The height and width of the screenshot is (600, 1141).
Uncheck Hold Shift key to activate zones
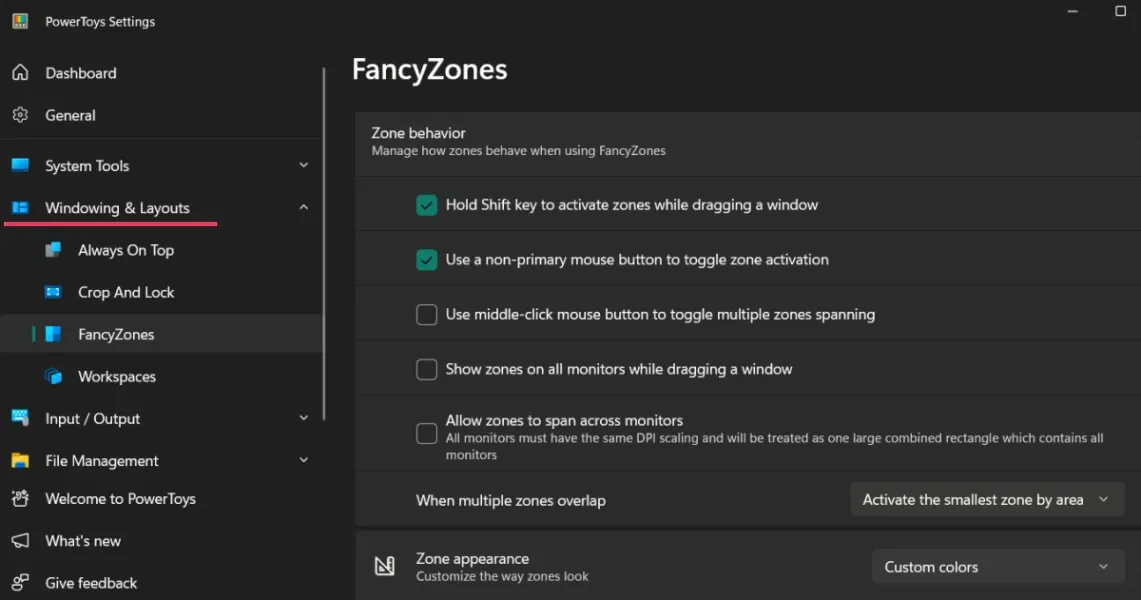[427, 205]
